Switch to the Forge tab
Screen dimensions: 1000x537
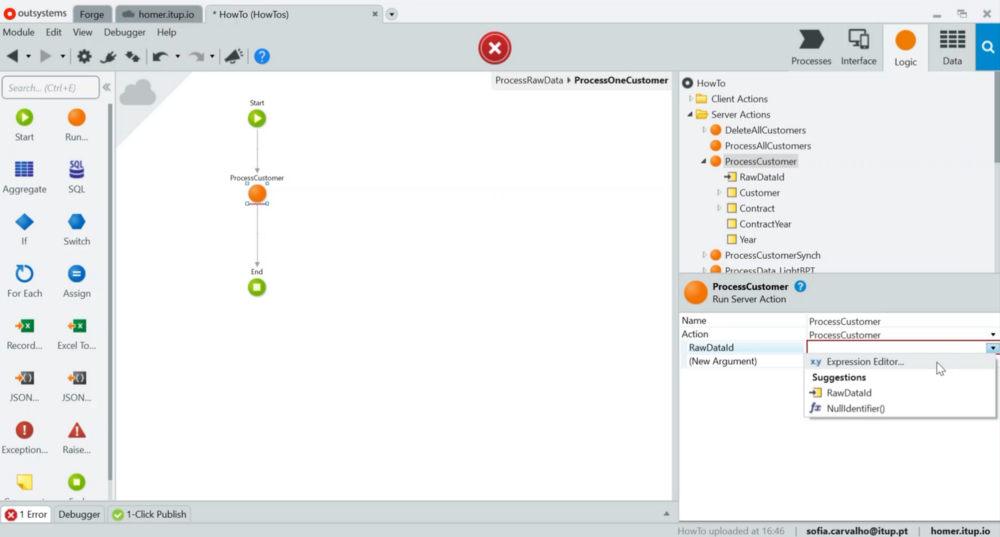pos(92,14)
